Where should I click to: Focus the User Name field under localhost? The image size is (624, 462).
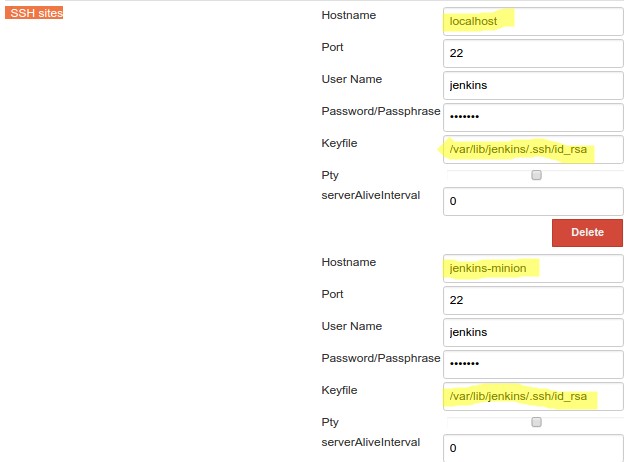[x=532, y=85]
